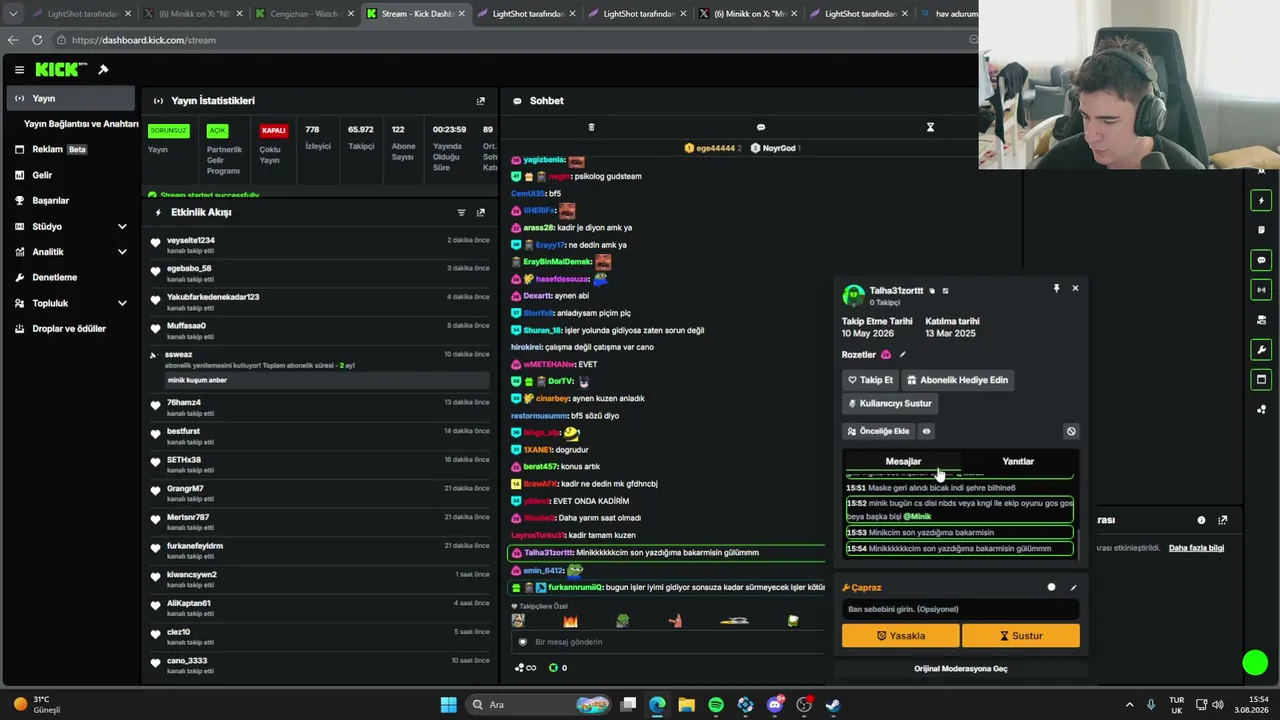Image resolution: width=1280 pixels, height=720 pixels.
Task: Open File Explorer from the taskbar
Action: 686,705
